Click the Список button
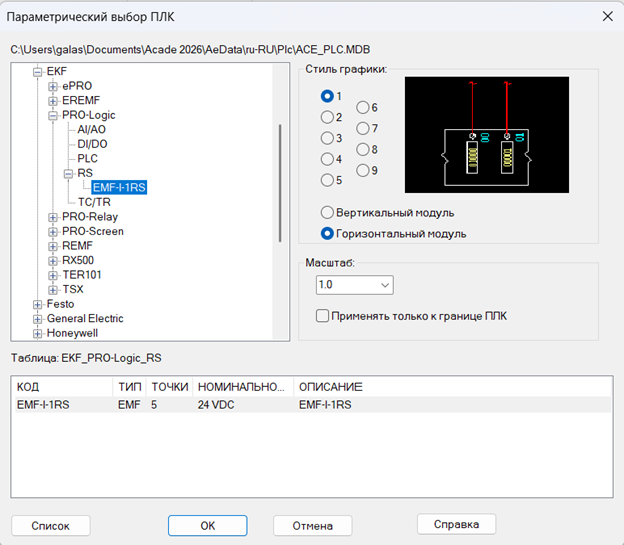624x545 pixels. (51, 526)
